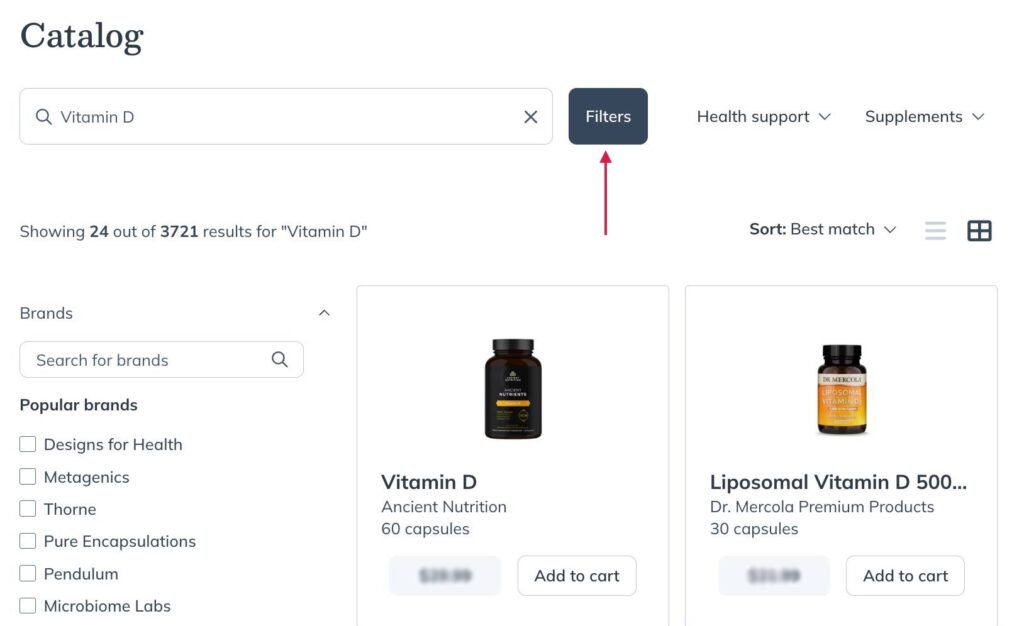Check the Designs for Health brand

coord(28,444)
